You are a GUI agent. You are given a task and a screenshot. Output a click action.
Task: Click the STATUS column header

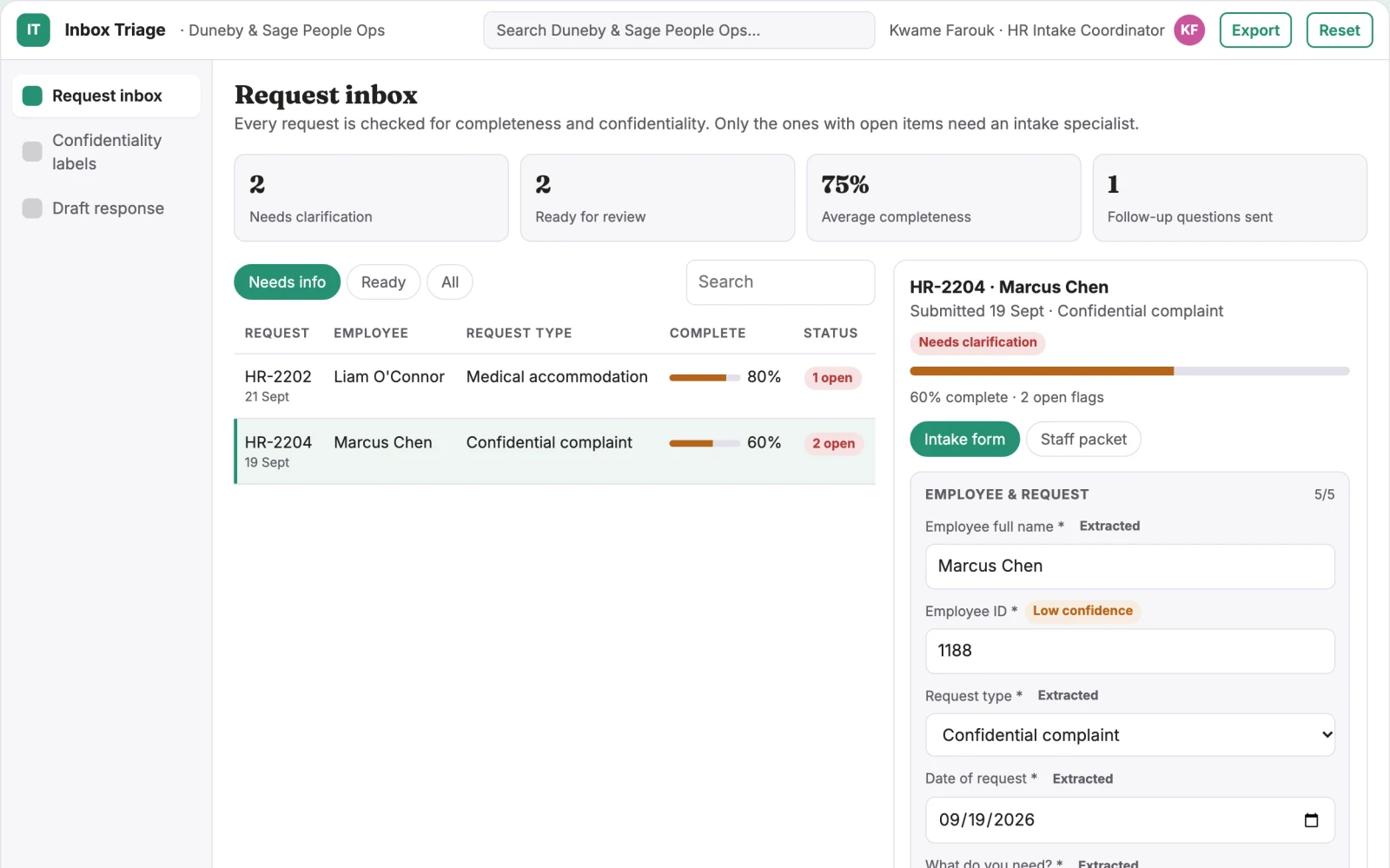click(x=831, y=334)
